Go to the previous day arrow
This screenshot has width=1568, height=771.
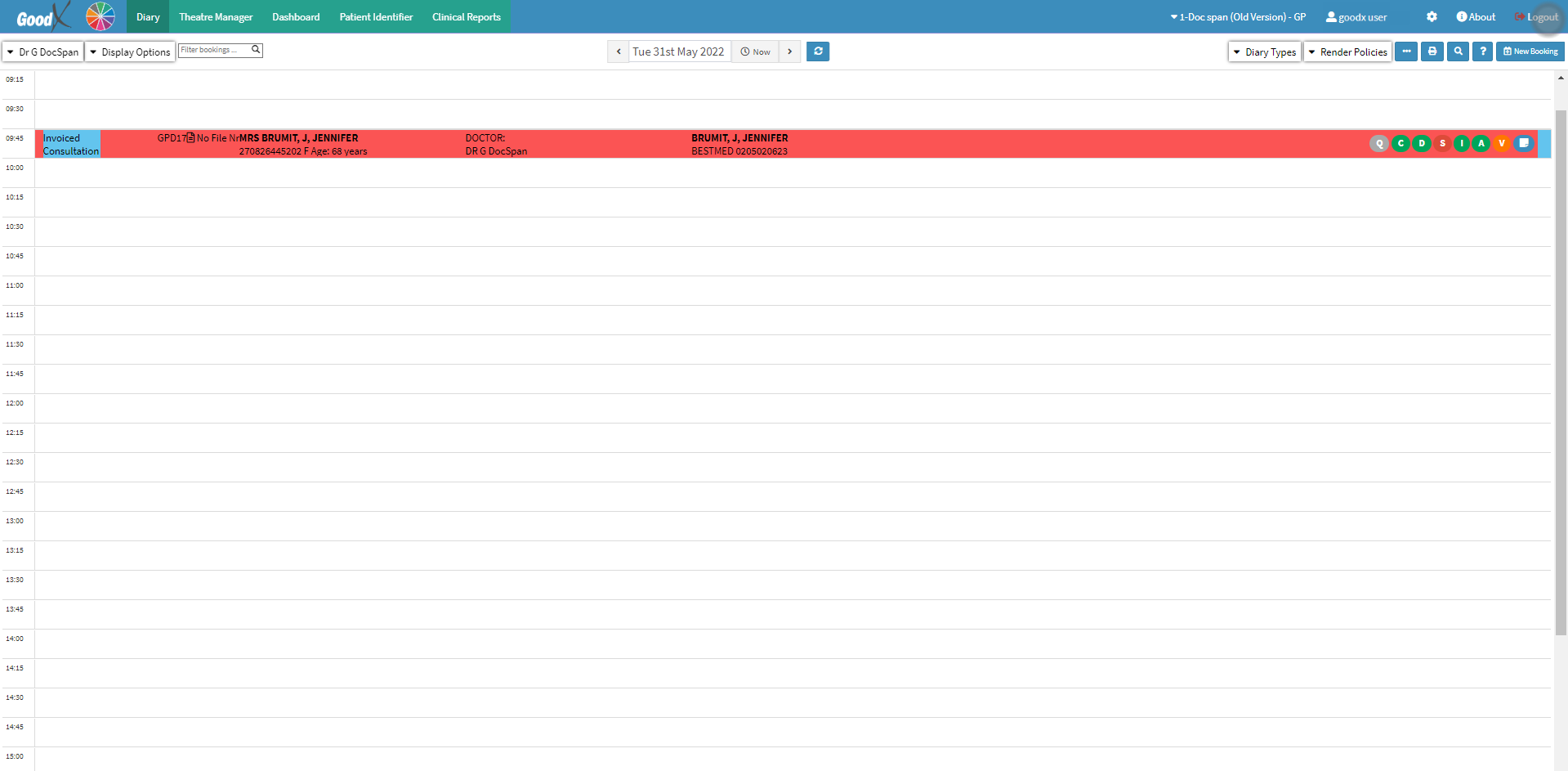point(619,52)
